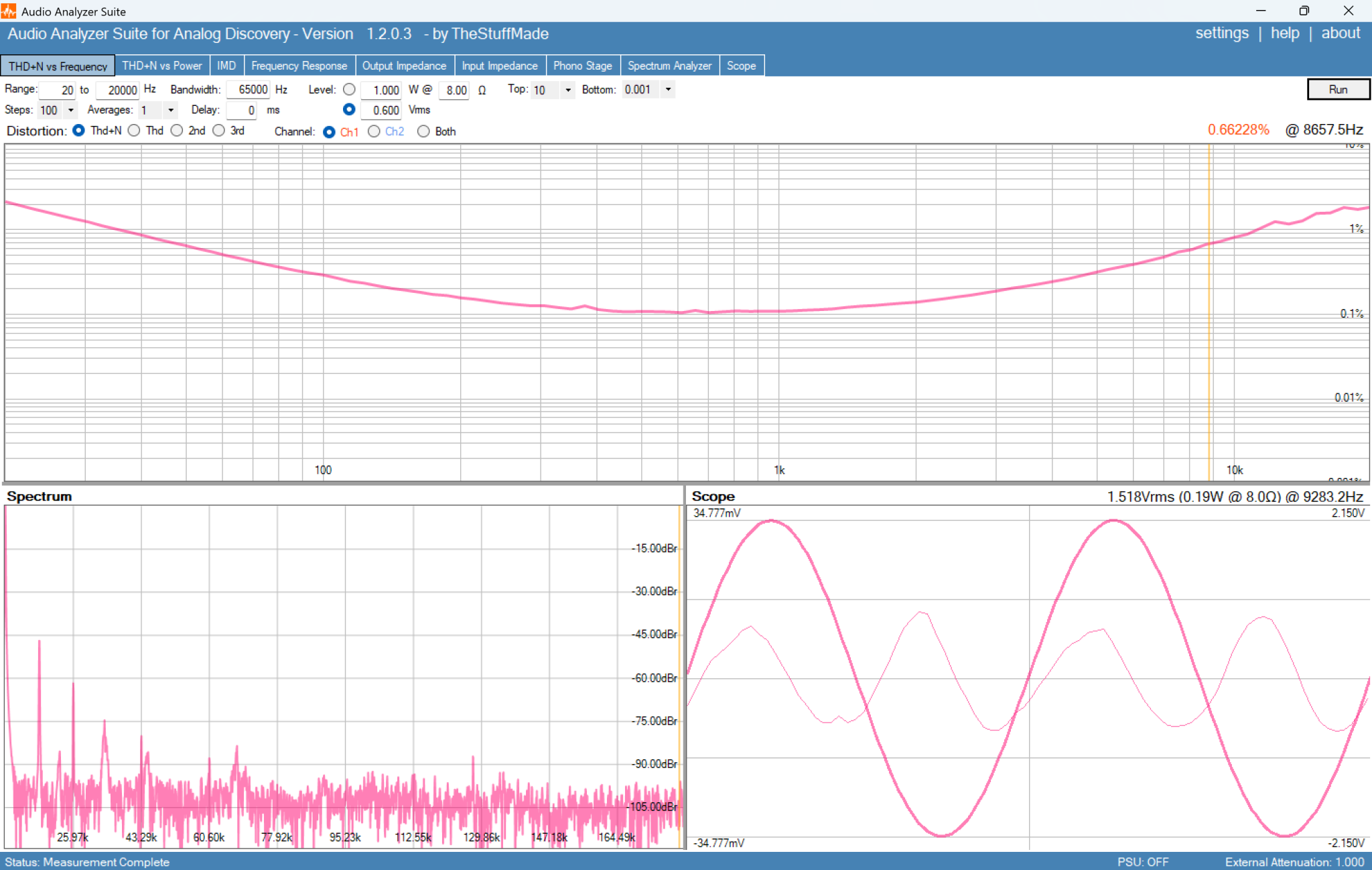Screen dimensions: 1372x870
Task: Choose the 3rd harmonic distortion option
Action: [218, 130]
